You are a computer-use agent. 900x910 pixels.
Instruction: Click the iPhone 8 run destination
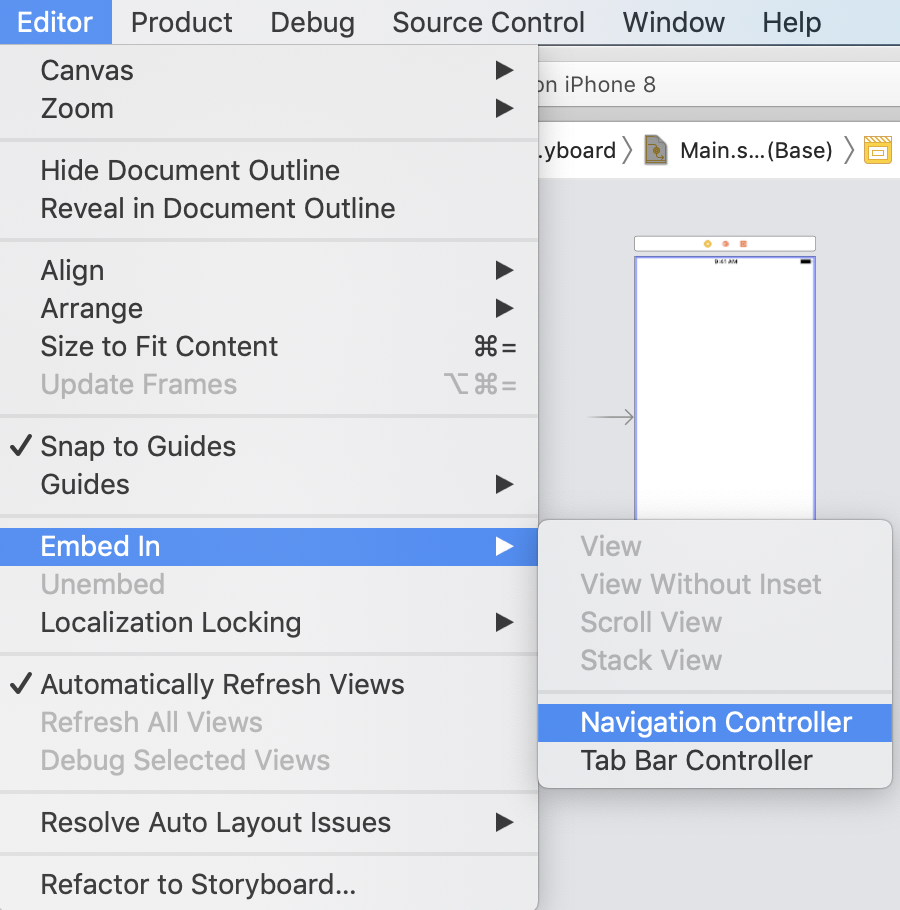598,85
